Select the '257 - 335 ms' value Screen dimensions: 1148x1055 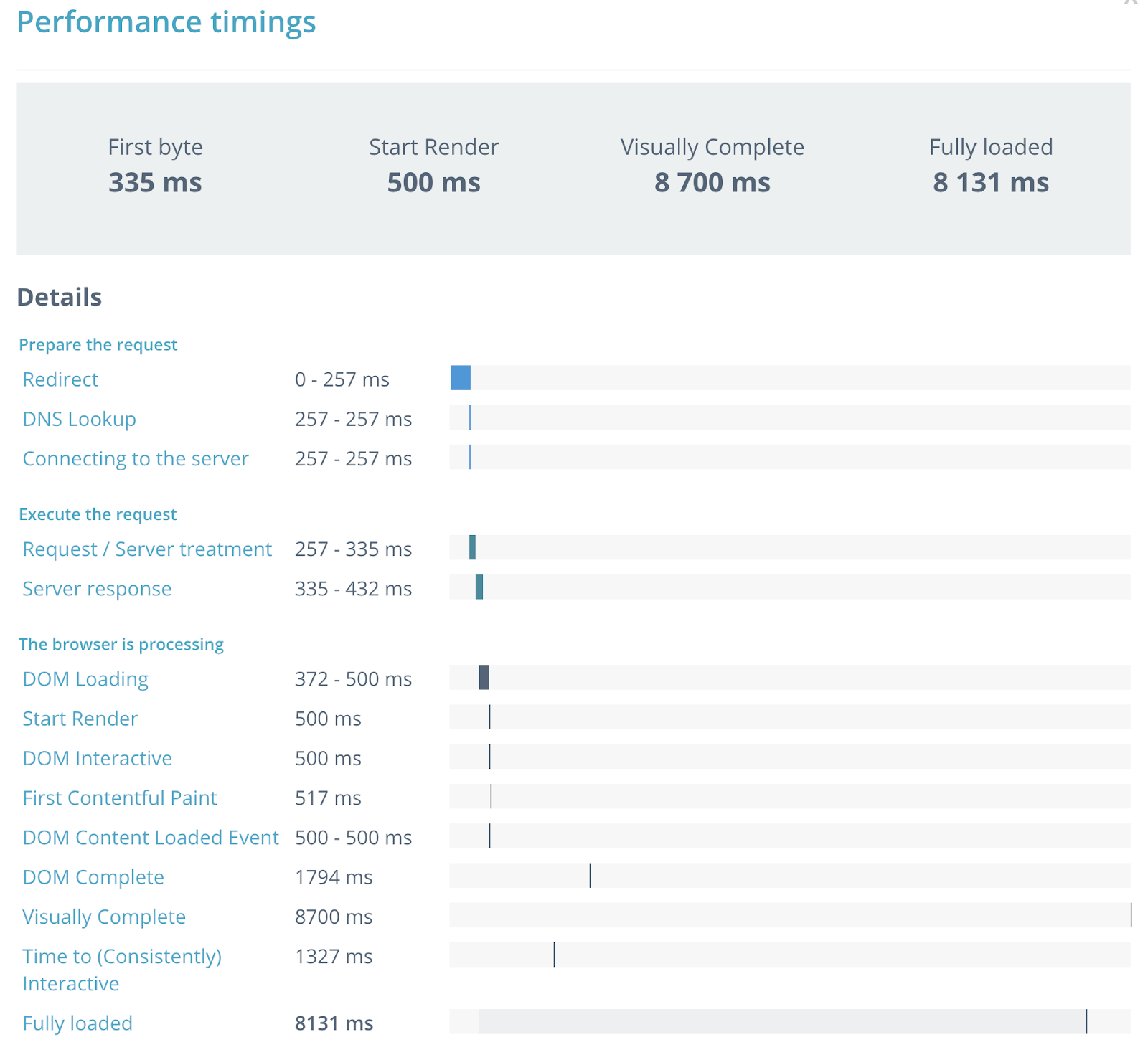[x=353, y=549]
